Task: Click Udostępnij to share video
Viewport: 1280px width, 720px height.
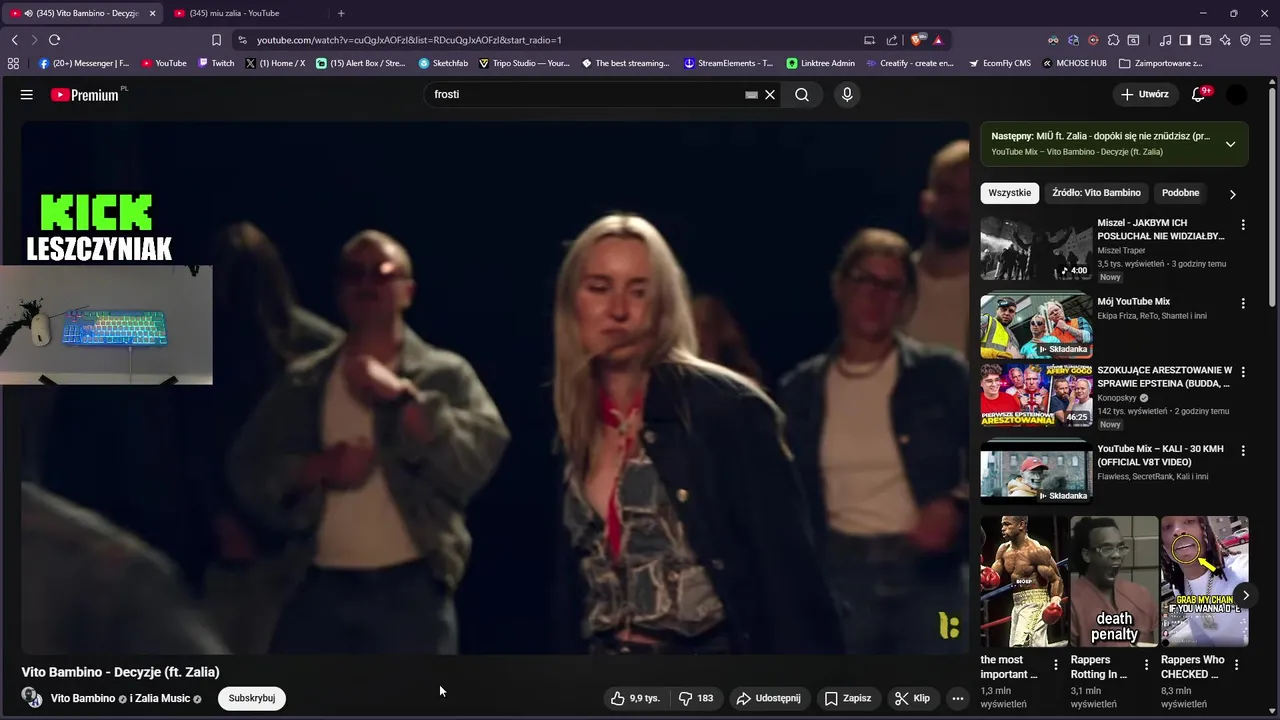Action: 768,698
